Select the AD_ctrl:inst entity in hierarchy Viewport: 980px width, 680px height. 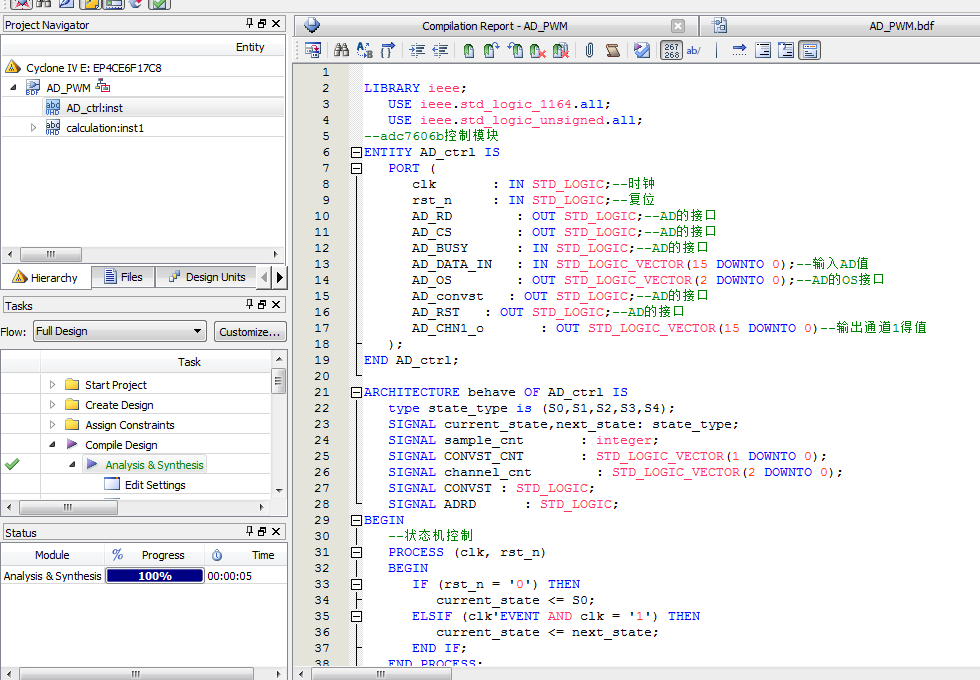[94, 108]
